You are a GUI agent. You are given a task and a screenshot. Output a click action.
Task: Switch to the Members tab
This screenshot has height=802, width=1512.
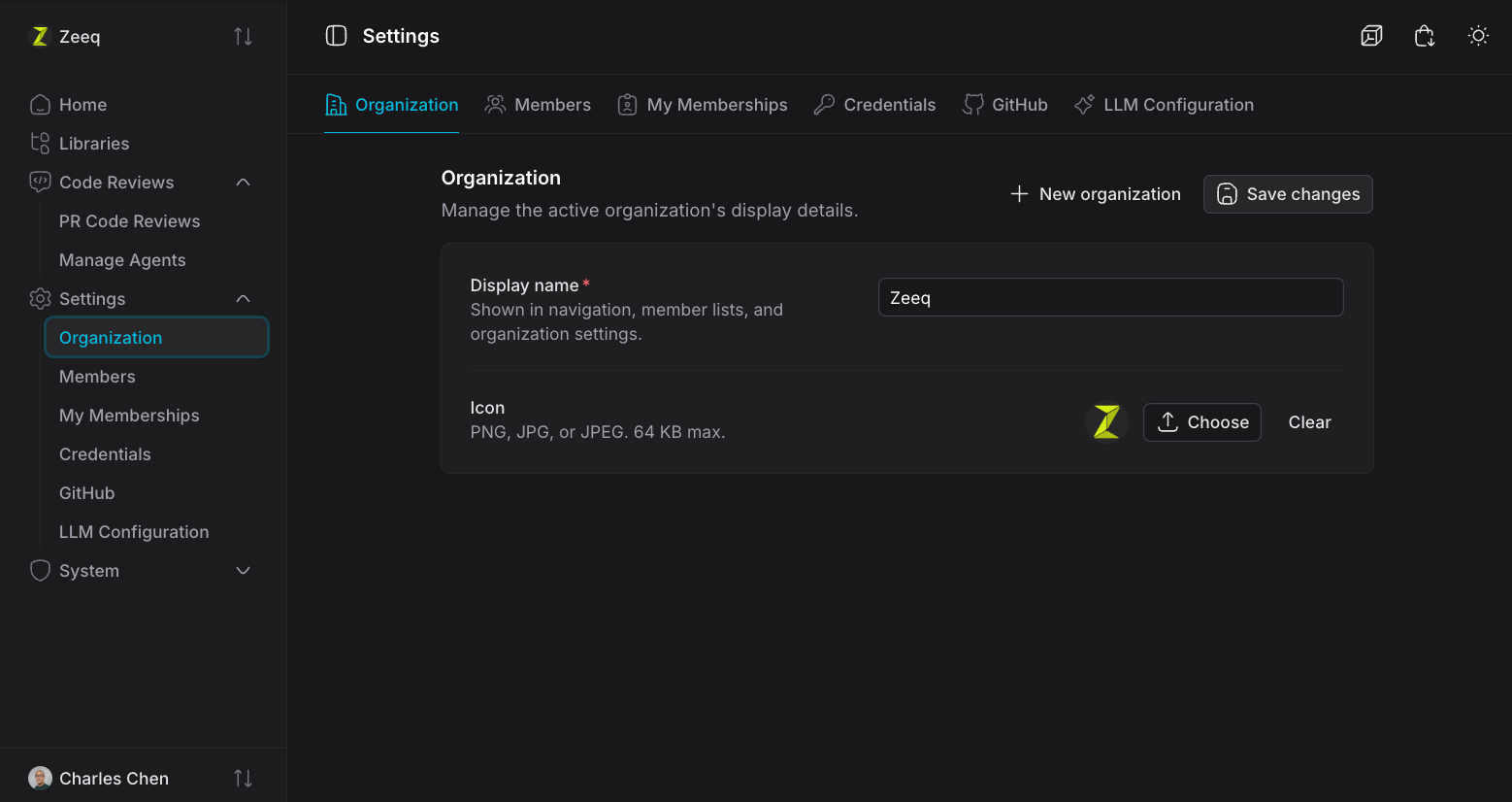coord(538,105)
